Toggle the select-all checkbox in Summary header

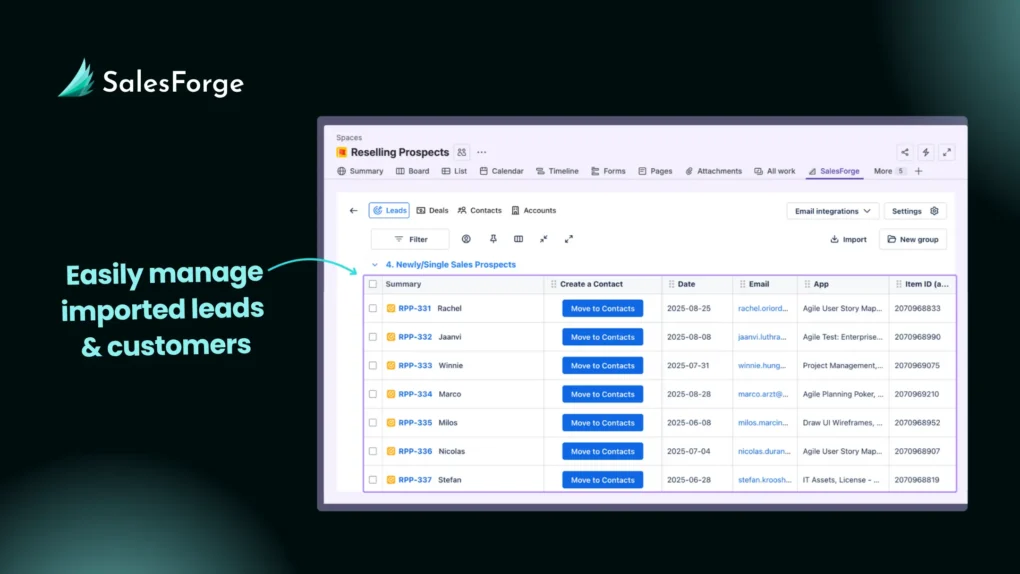click(373, 284)
